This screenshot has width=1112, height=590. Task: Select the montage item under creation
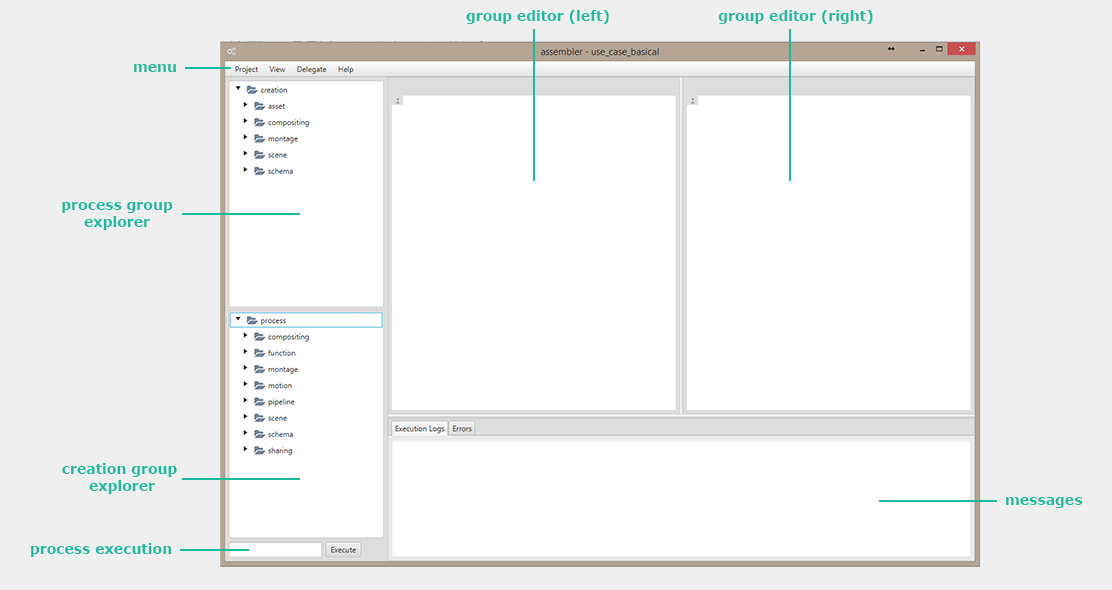point(282,139)
